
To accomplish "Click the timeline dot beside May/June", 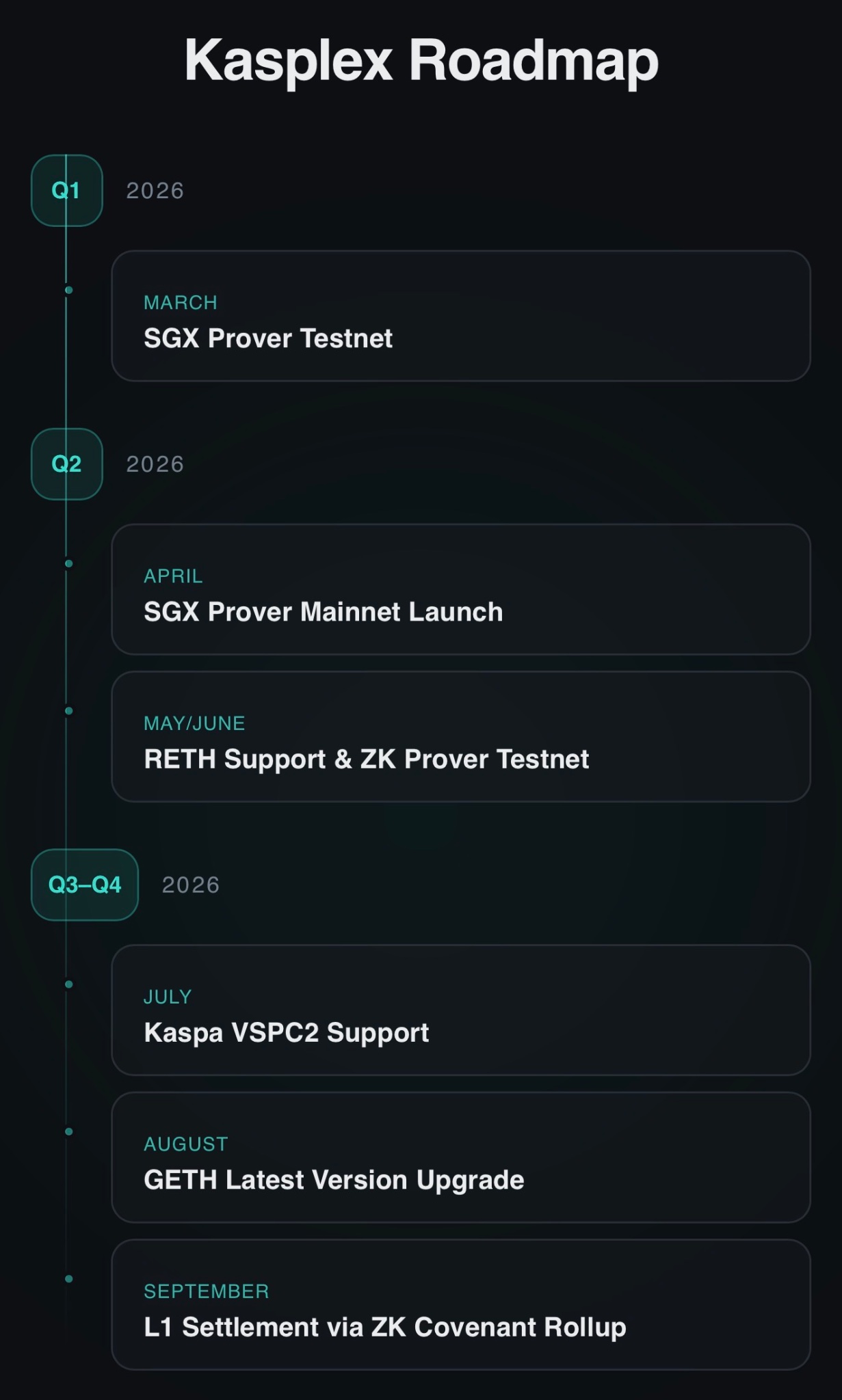I will 68,711.
